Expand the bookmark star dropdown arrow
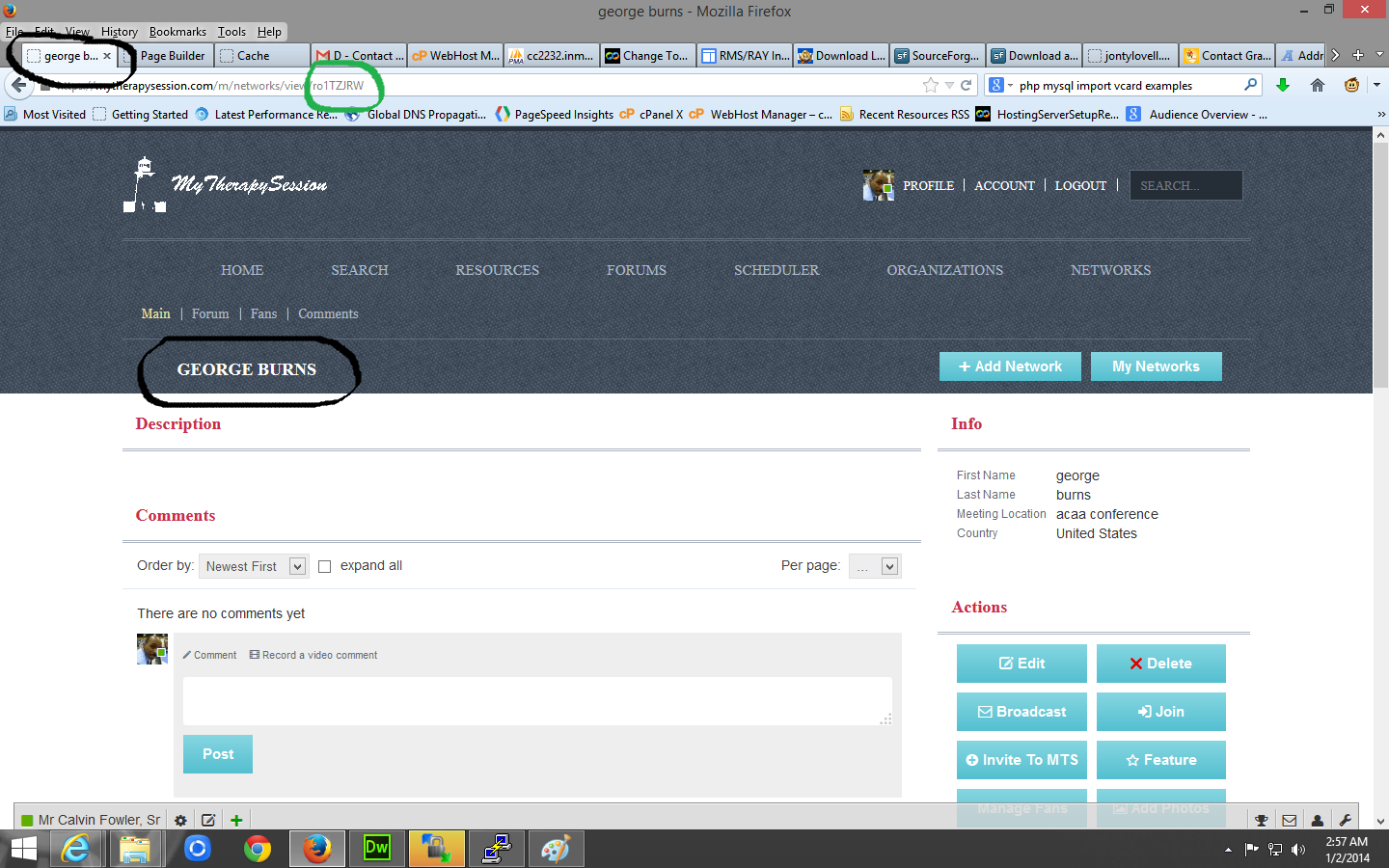Screen dimensions: 1389x868 (x=949, y=85)
